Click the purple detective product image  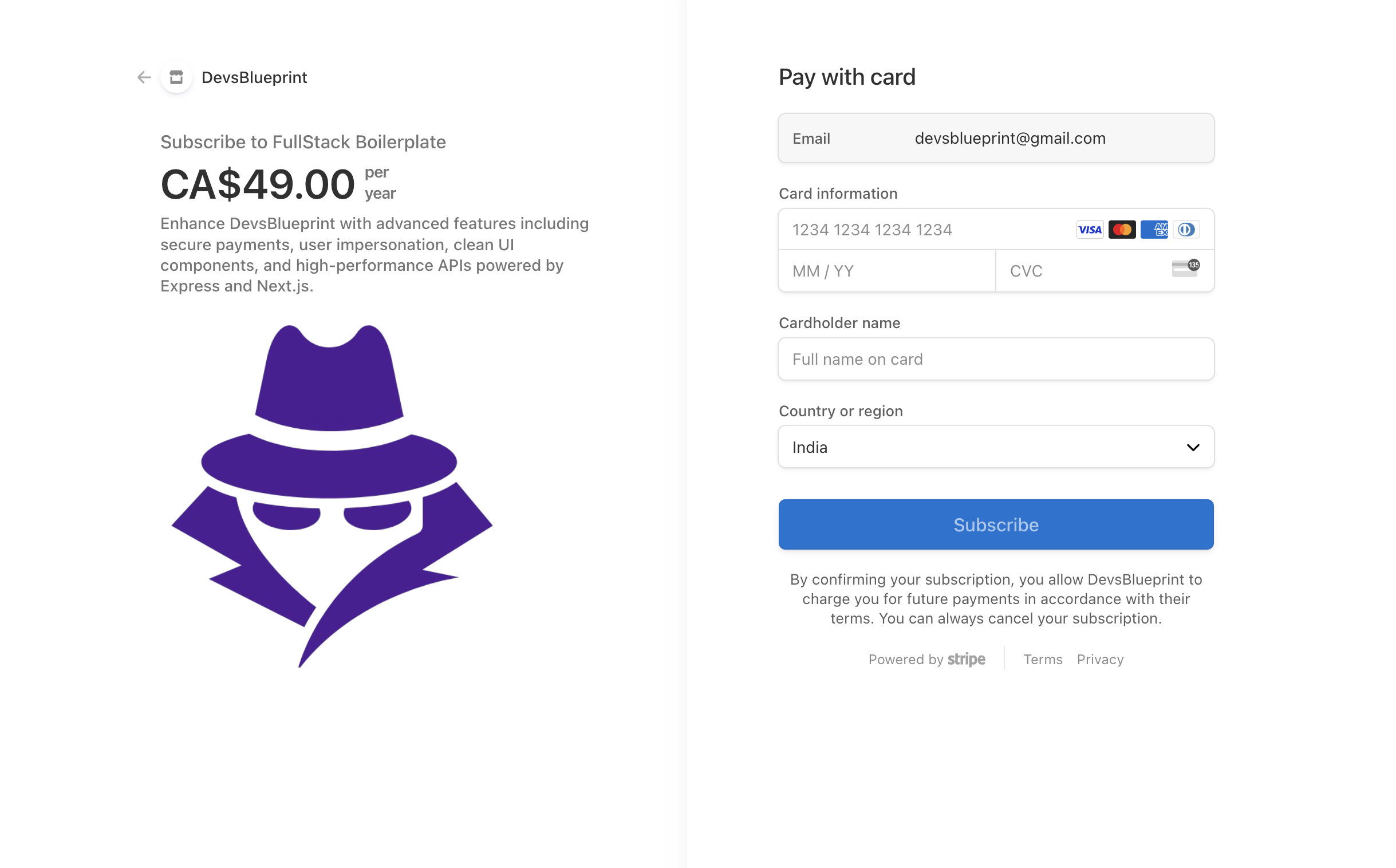point(332,495)
